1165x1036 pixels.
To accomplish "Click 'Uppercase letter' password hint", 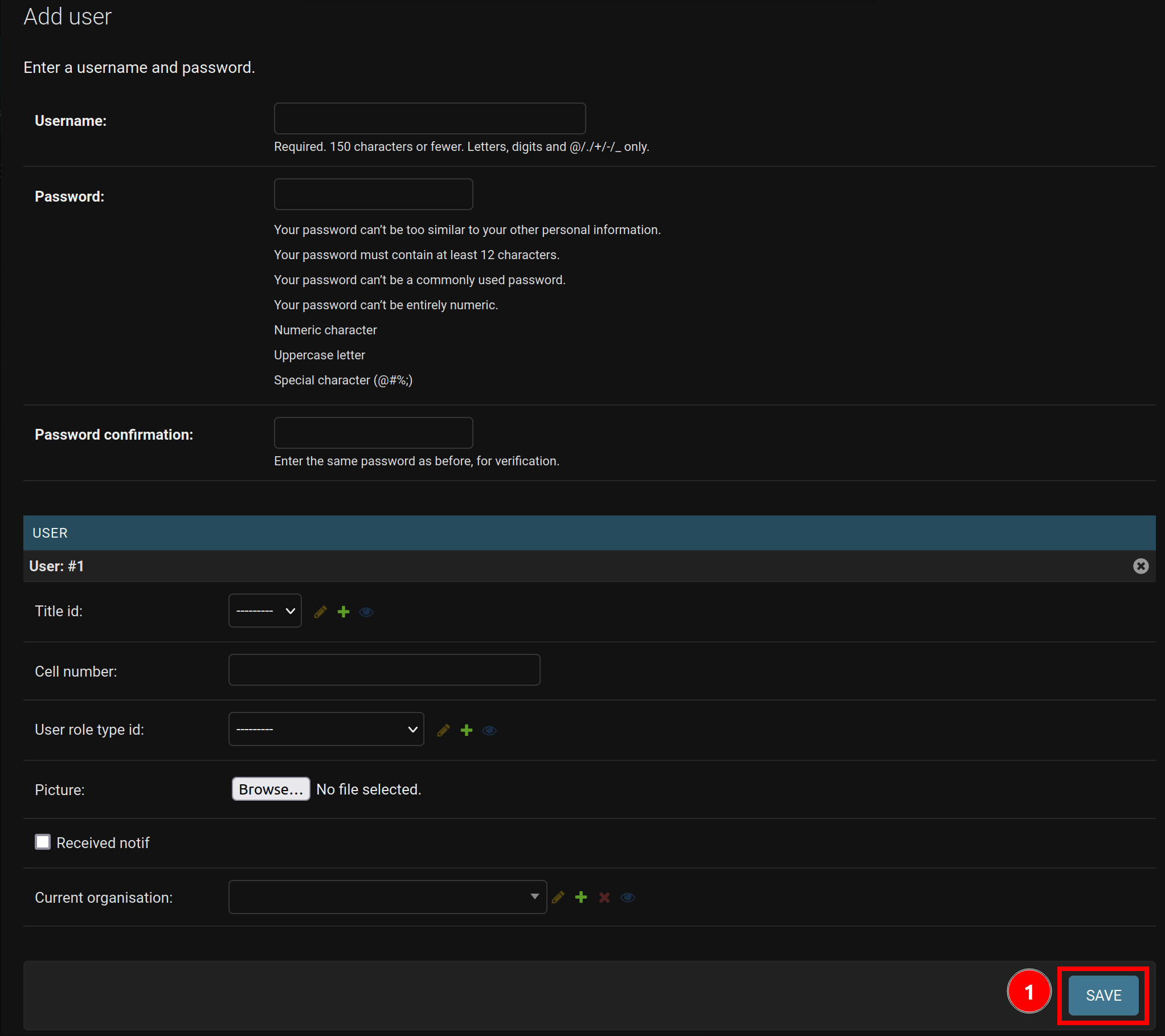I will click(319, 355).
